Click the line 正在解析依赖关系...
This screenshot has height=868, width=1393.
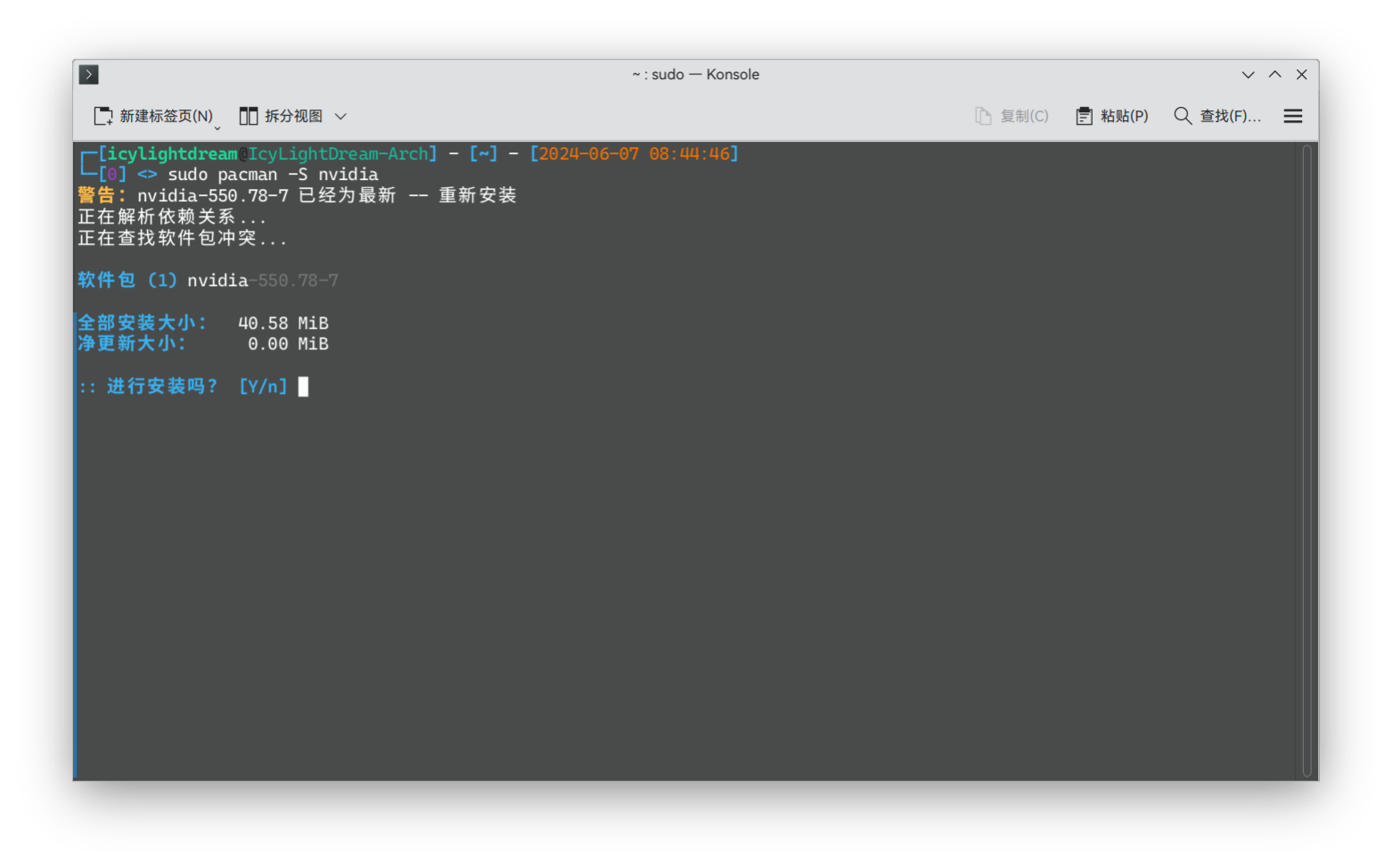pos(171,217)
